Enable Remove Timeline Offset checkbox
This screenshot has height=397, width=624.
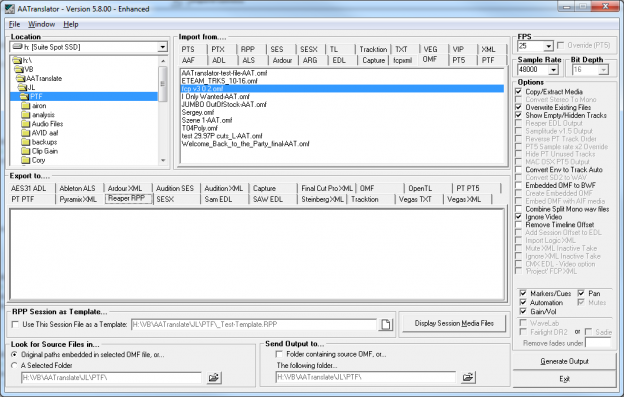(519, 225)
